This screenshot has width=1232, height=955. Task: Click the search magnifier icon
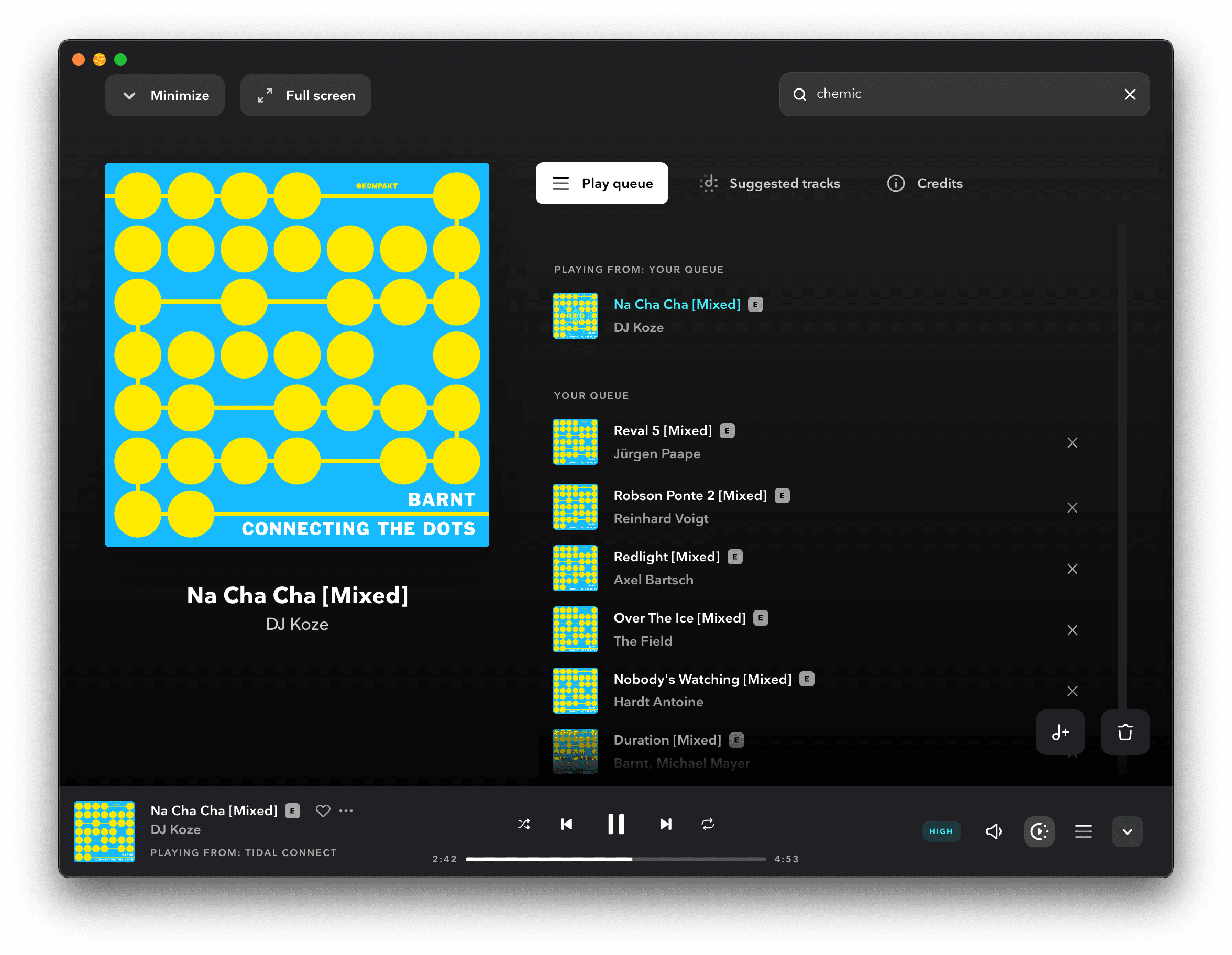point(799,94)
